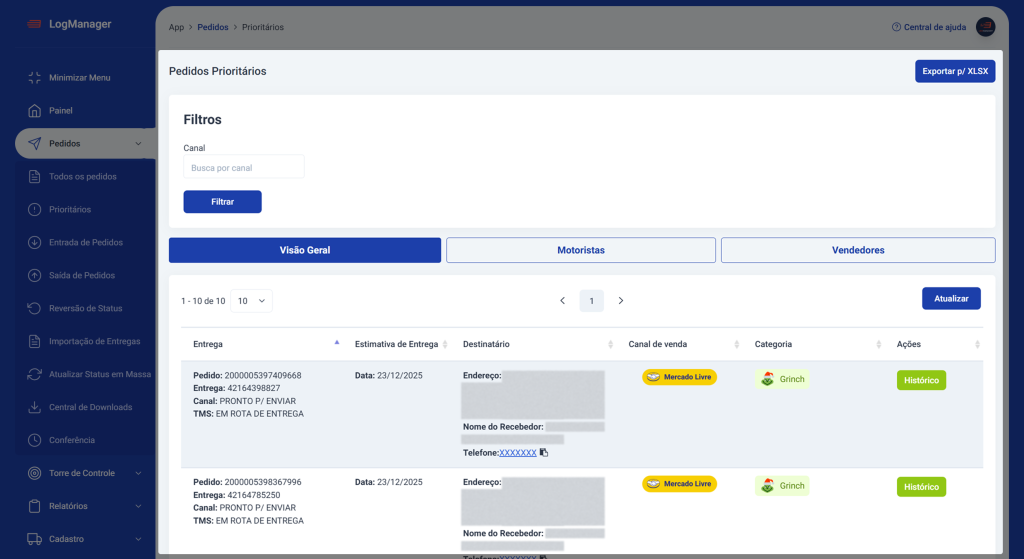Toggle sort on Canal de venda column
Screen dimensions: 1024x559
coord(735,344)
